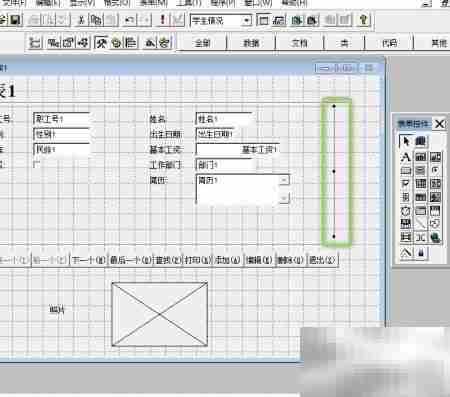Click the 打印(R) button

tap(198, 260)
